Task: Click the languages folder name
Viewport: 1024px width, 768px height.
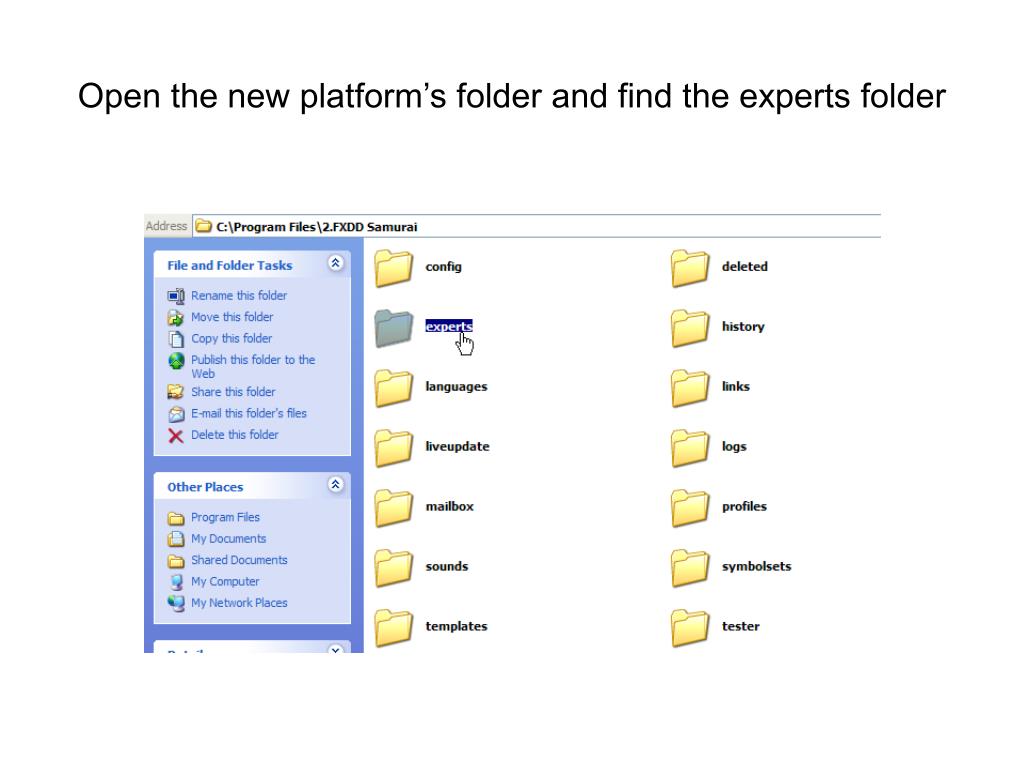Action: pyautogui.click(x=456, y=387)
